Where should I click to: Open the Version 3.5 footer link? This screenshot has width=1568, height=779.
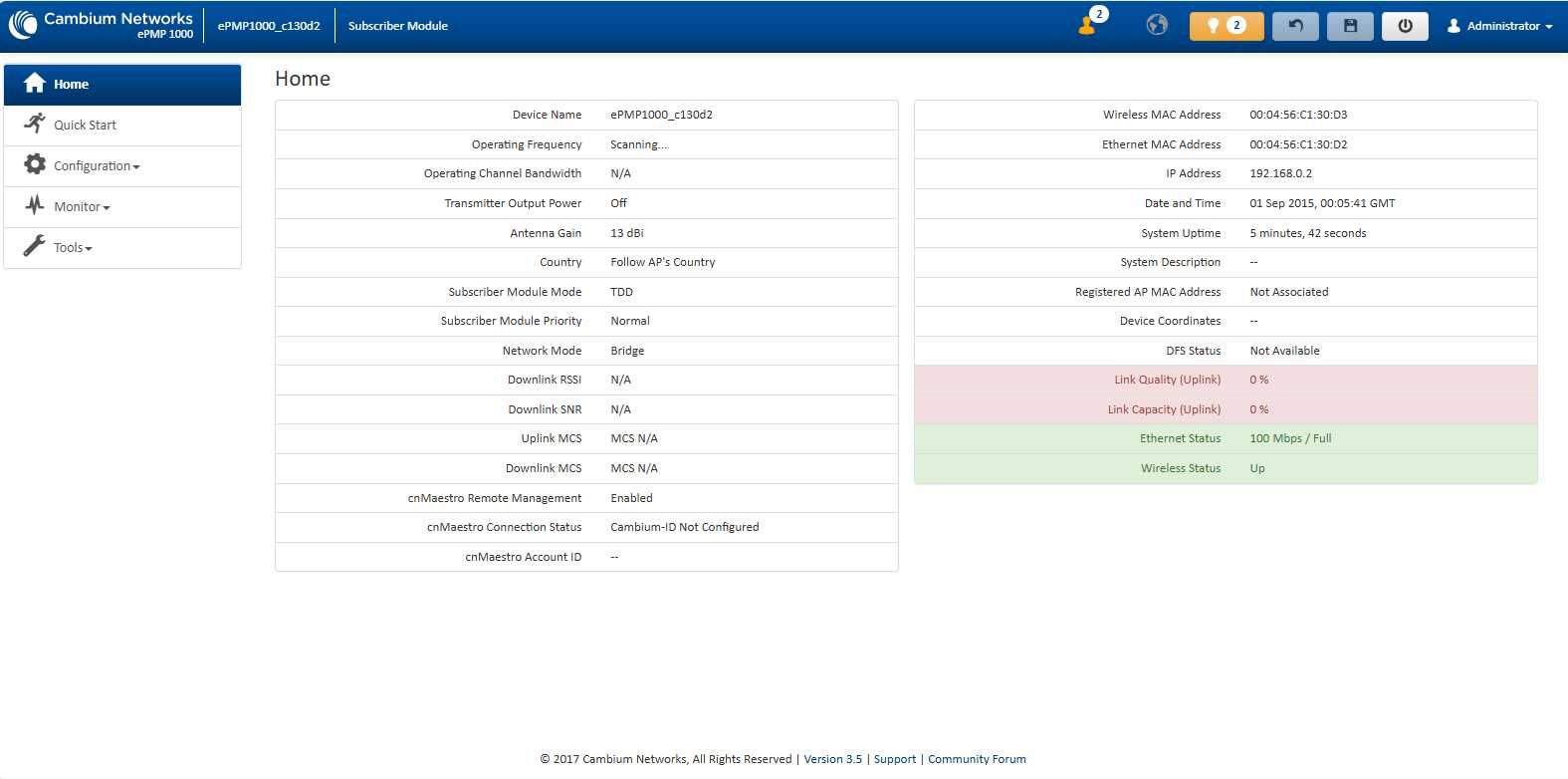(833, 759)
